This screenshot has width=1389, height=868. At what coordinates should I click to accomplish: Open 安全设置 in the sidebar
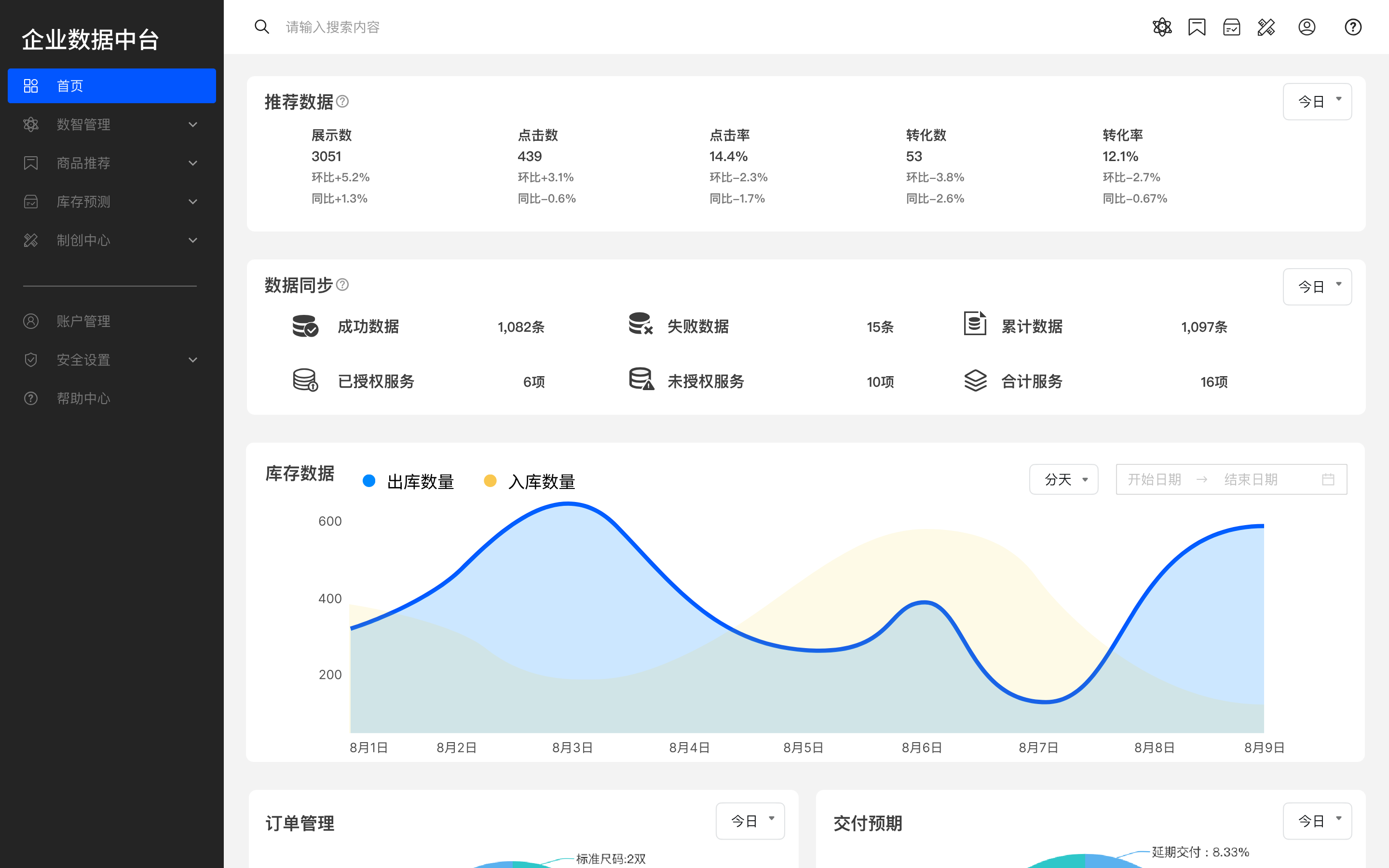click(83, 359)
